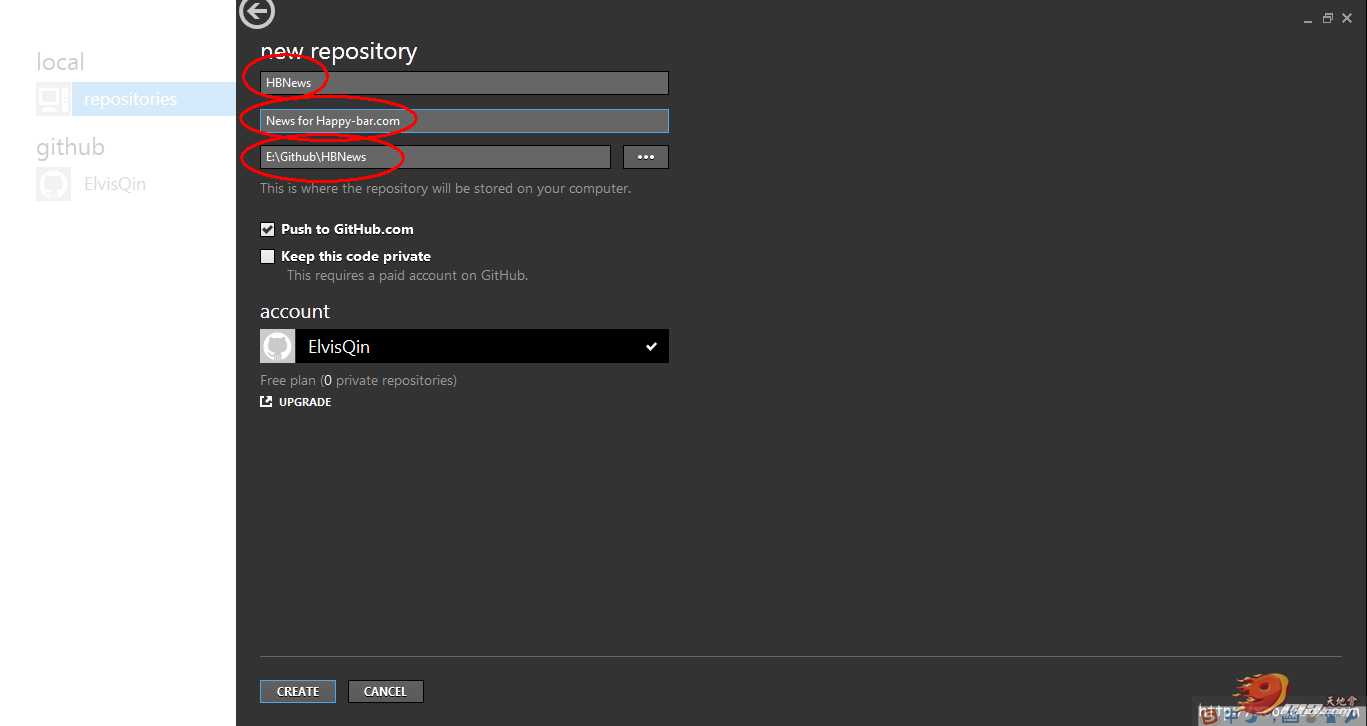This screenshot has width=1367, height=726.
Task: Create the new repository
Action: pyautogui.click(x=298, y=691)
